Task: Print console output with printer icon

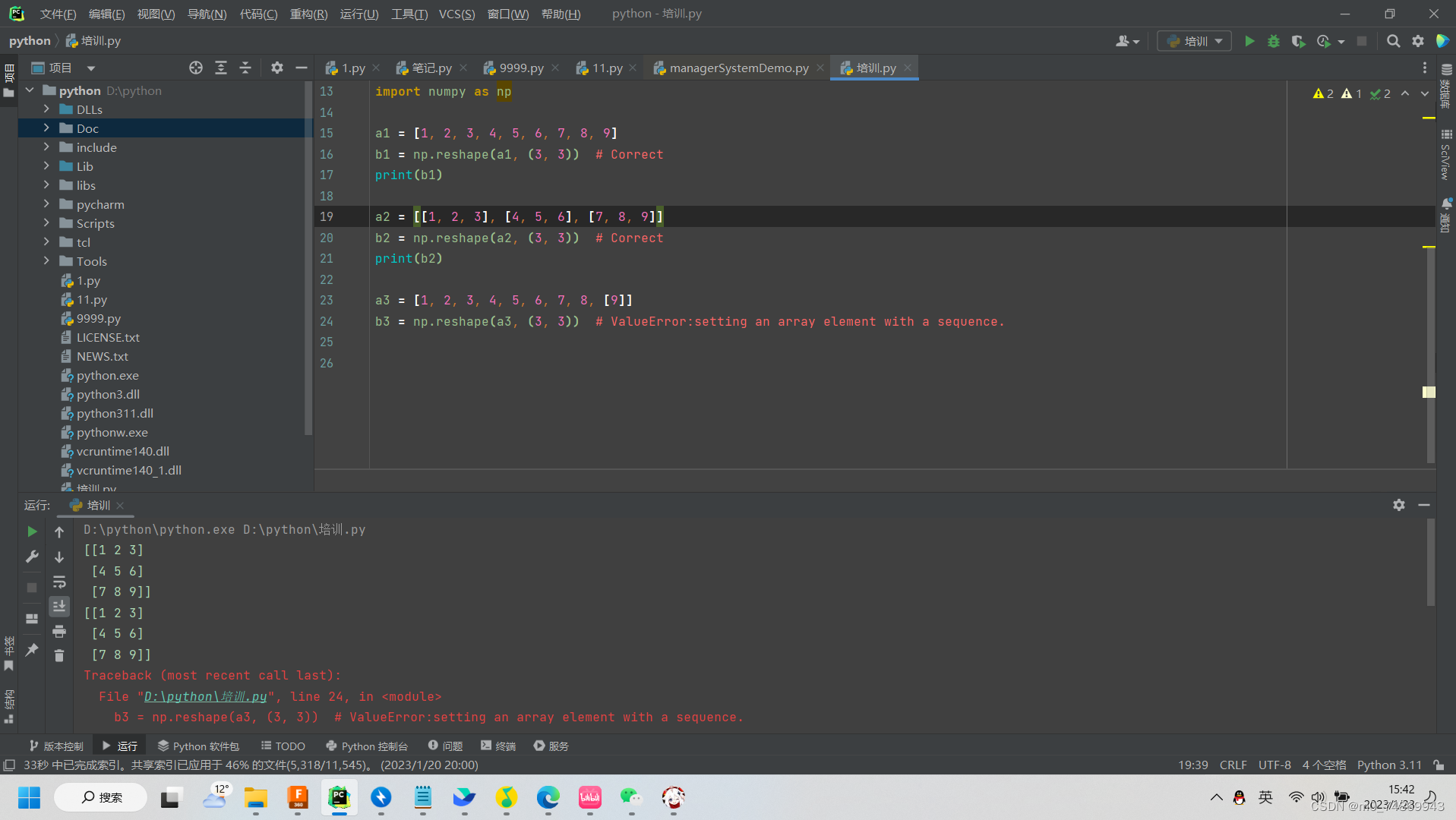Action: click(59, 631)
